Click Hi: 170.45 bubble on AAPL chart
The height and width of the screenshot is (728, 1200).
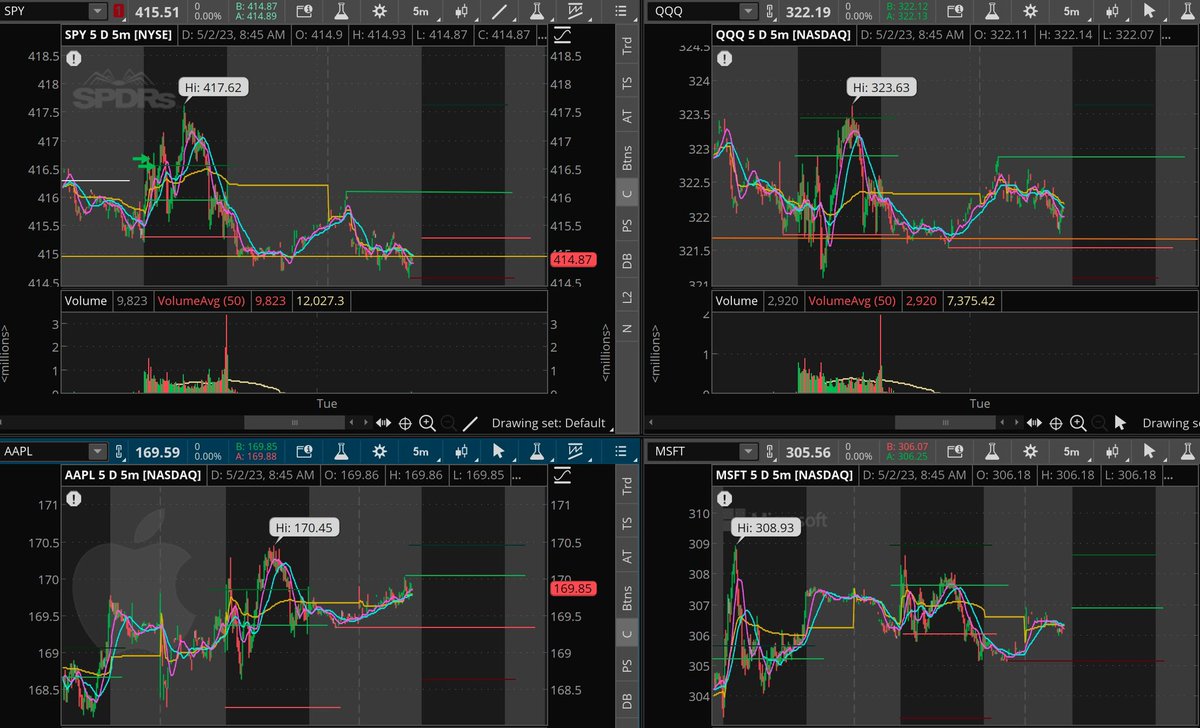click(306, 526)
